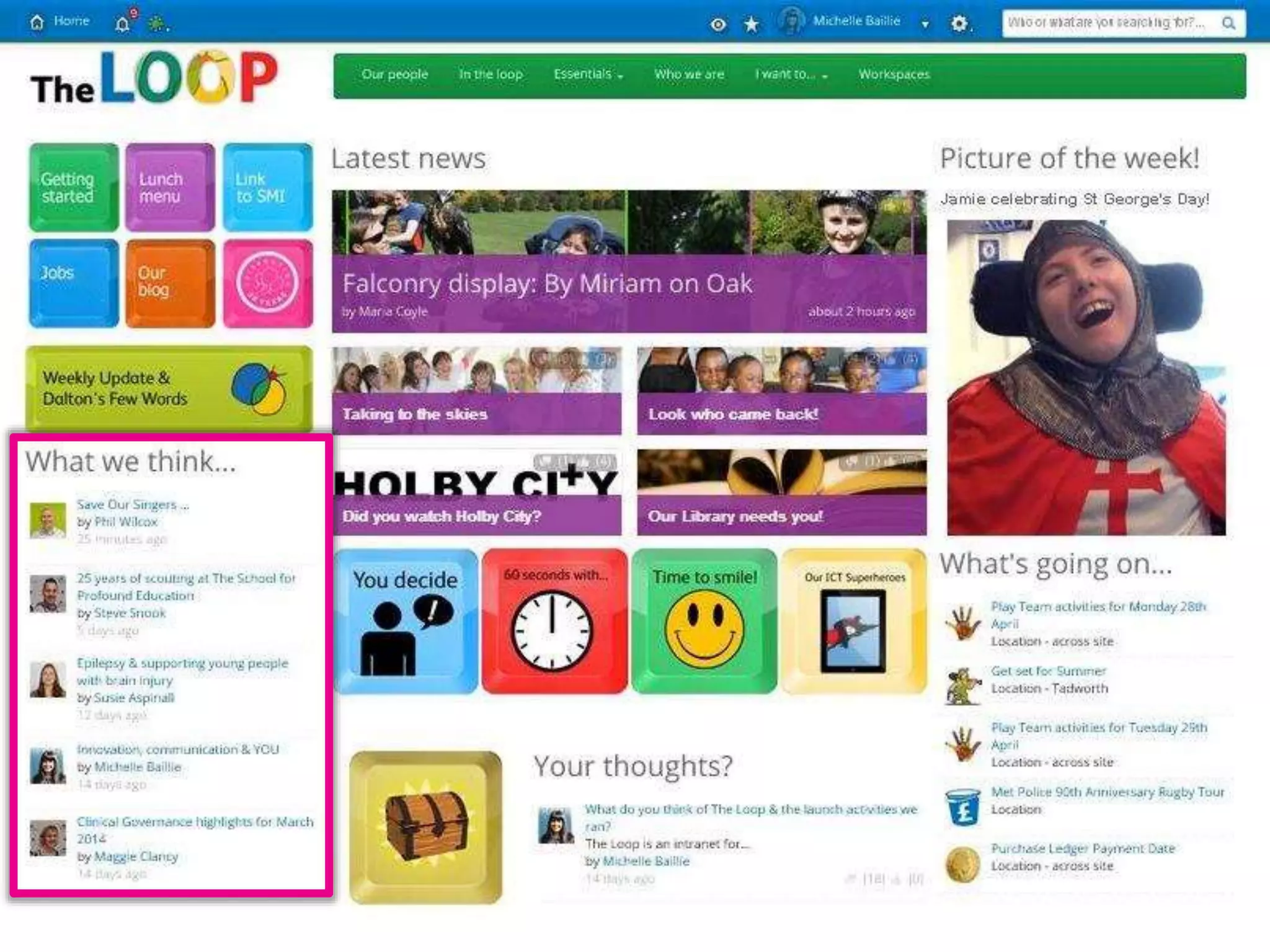Click Susie Aspinall's avatar photo
The height and width of the screenshot is (952, 1270).
pyautogui.click(x=48, y=680)
